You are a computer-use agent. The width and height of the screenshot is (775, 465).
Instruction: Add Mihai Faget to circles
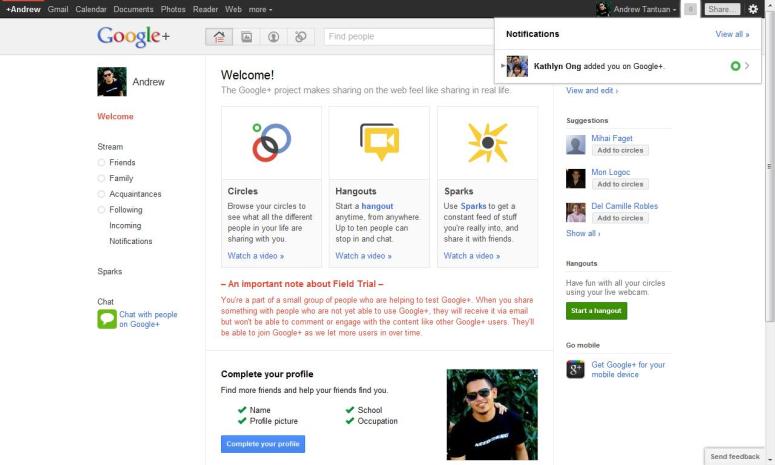[x=620, y=150]
